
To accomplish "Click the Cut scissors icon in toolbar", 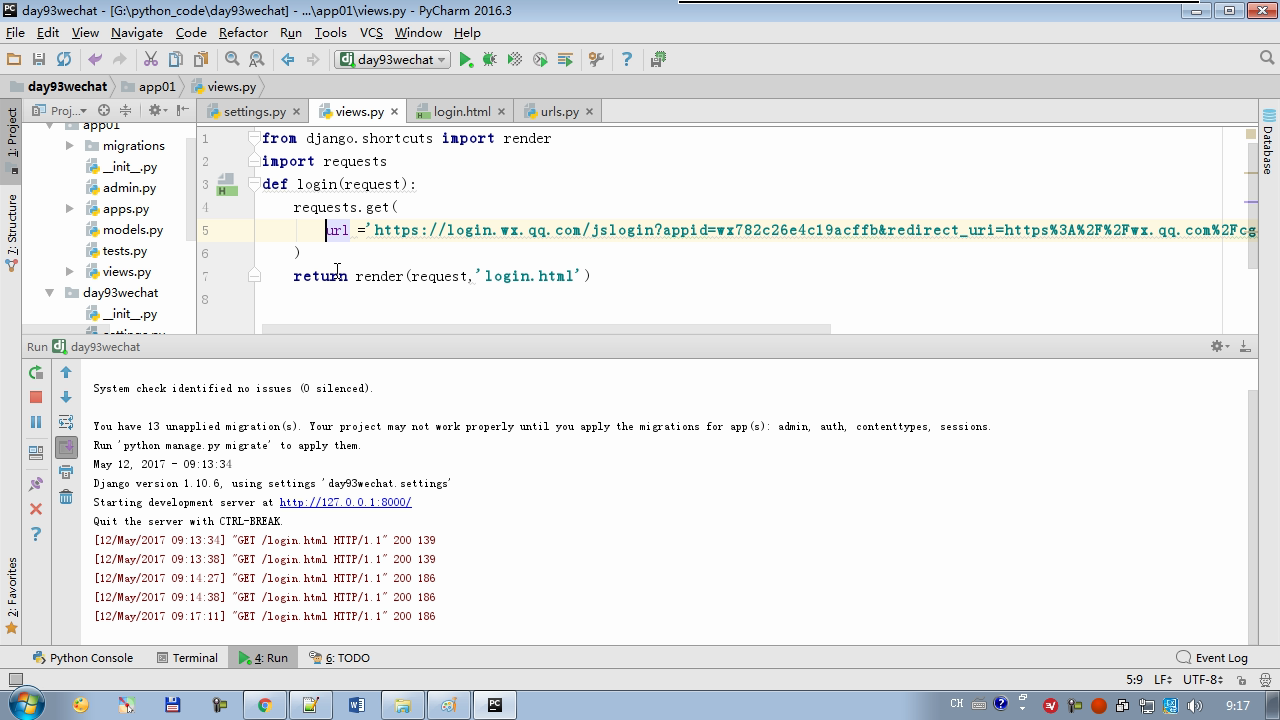I will pos(151,60).
